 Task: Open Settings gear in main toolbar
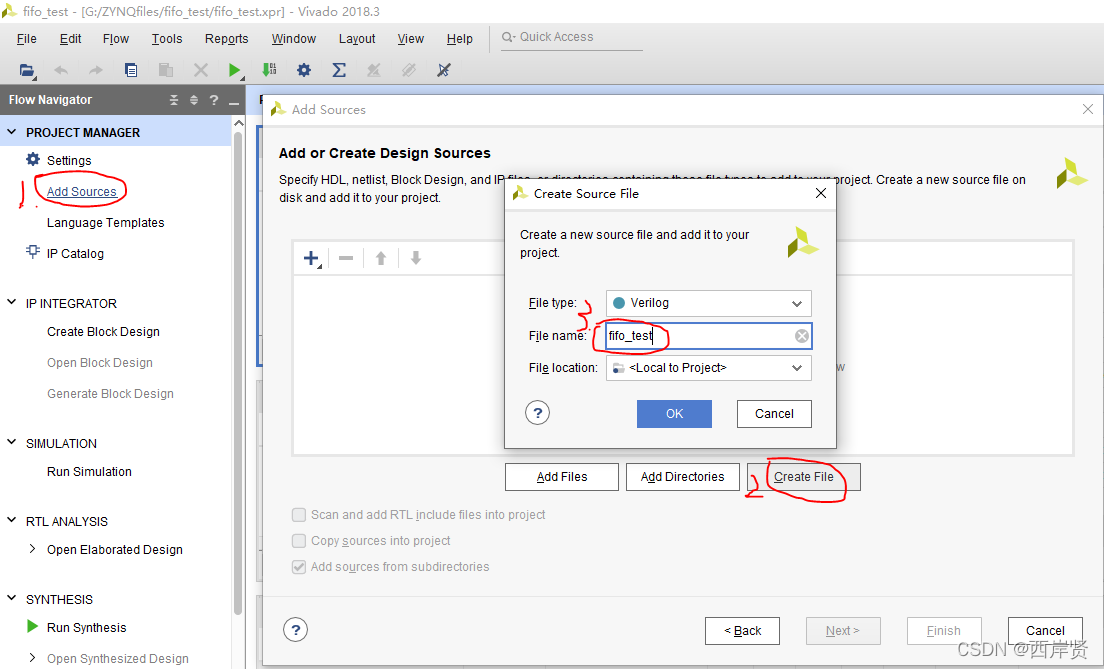pos(303,70)
